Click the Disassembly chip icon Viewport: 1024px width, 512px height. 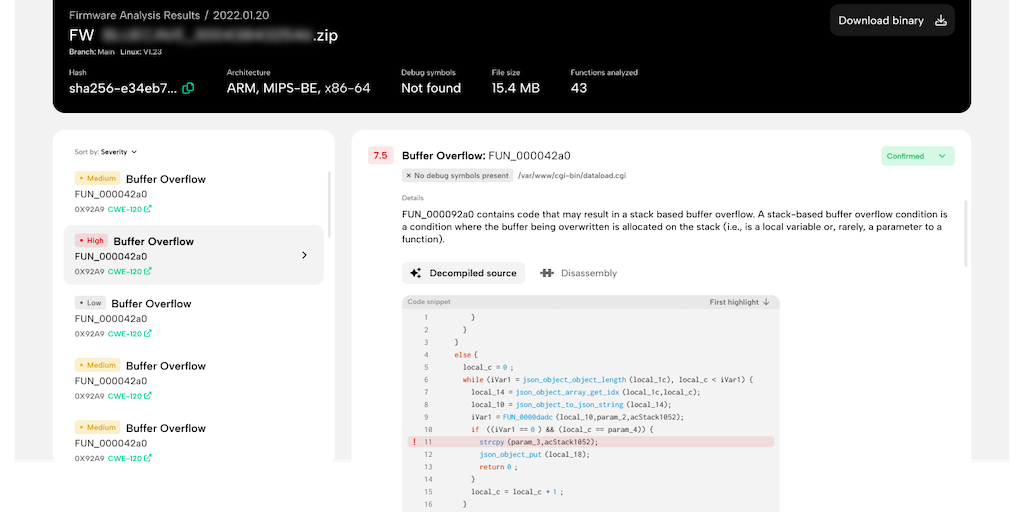546,273
